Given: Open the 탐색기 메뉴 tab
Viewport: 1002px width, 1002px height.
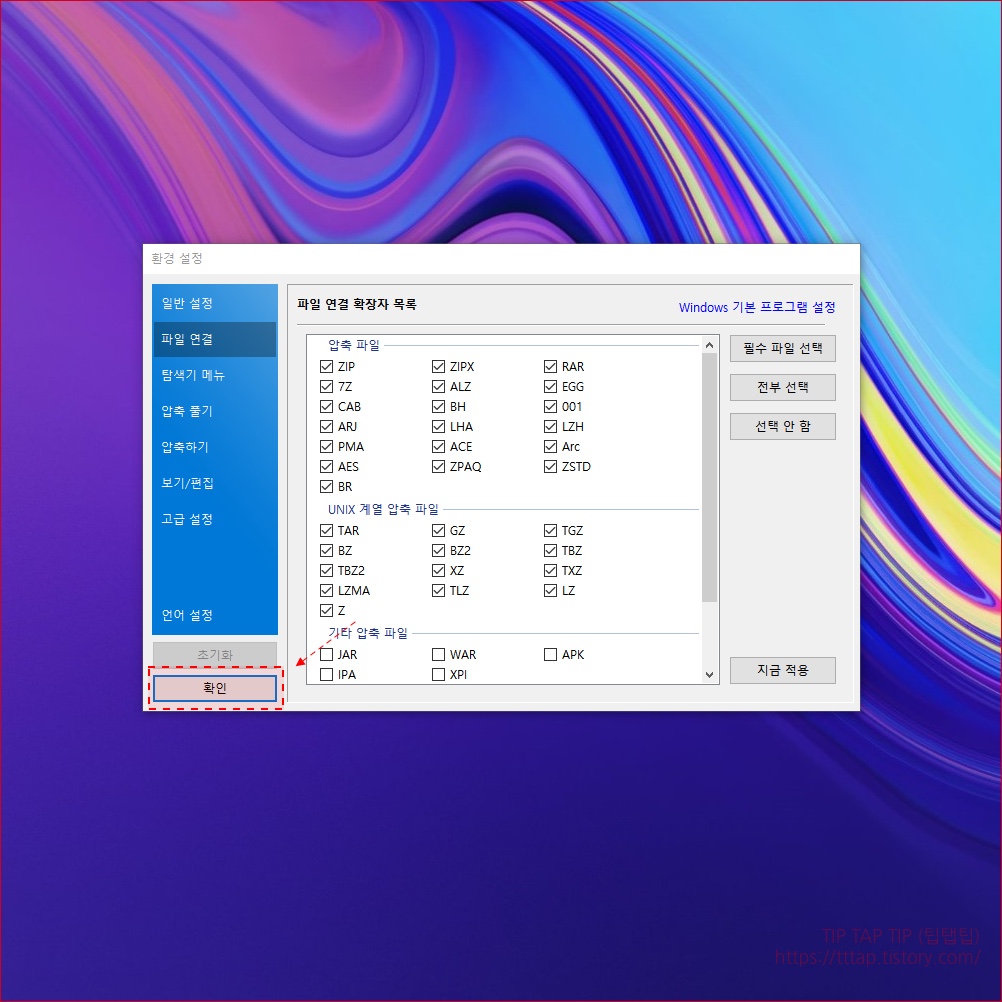Looking at the screenshot, I should point(215,375).
